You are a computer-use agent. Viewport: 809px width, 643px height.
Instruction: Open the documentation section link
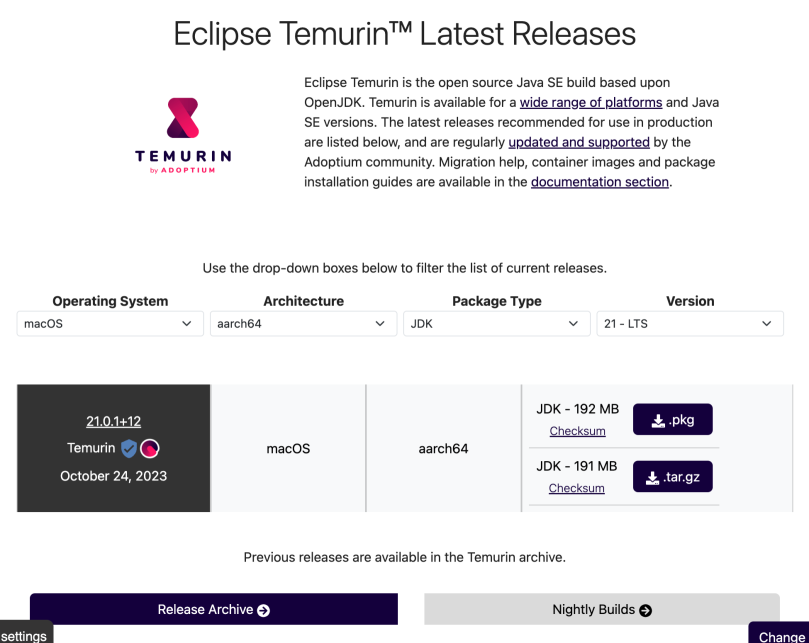point(600,182)
